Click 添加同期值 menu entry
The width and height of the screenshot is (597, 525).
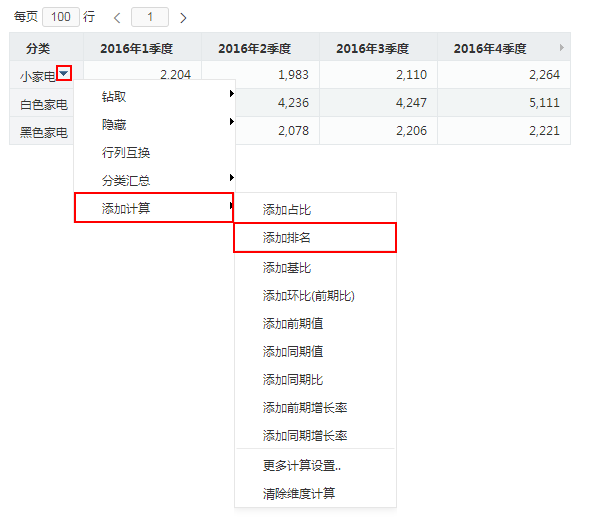315,351
